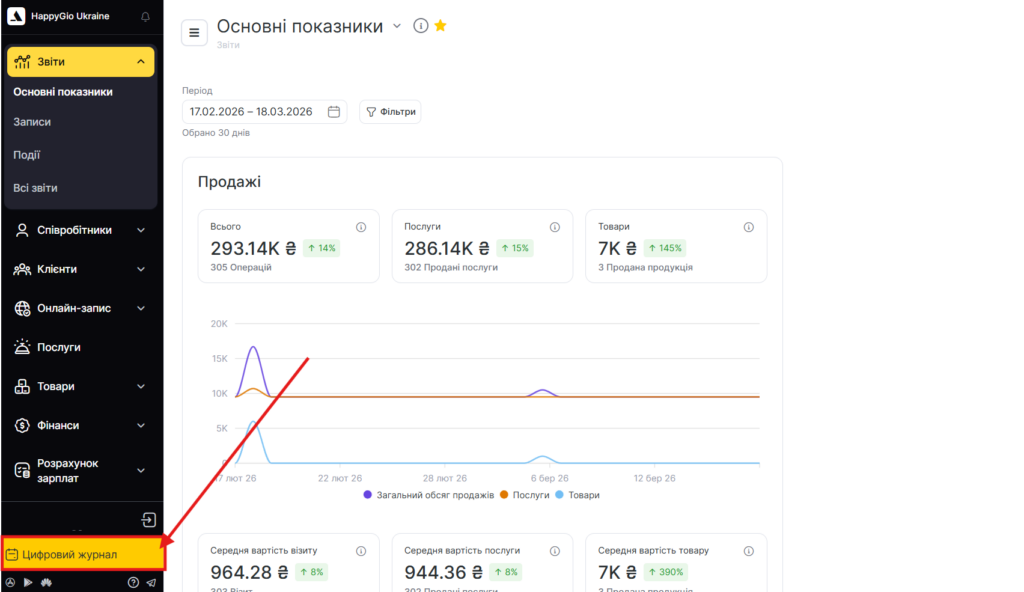The image size is (1024, 592).
Task: Click the Huawei AppGallery icon
Action: coord(46,582)
